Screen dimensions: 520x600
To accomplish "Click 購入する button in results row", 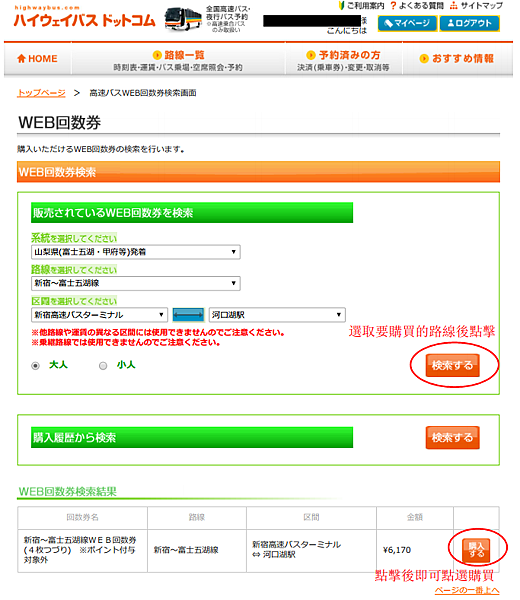I will [476, 550].
